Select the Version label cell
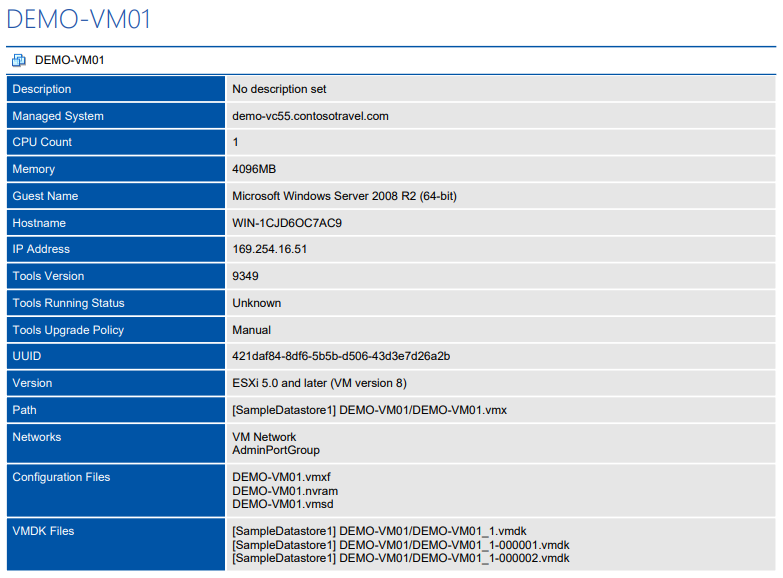Image resolution: width=783 pixels, height=578 pixels. (116, 383)
